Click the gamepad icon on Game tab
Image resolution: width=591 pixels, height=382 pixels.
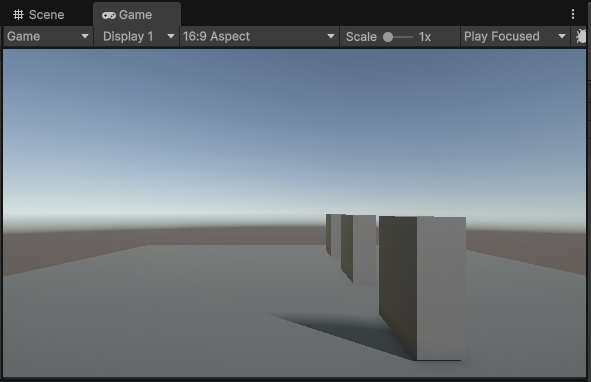pos(109,15)
